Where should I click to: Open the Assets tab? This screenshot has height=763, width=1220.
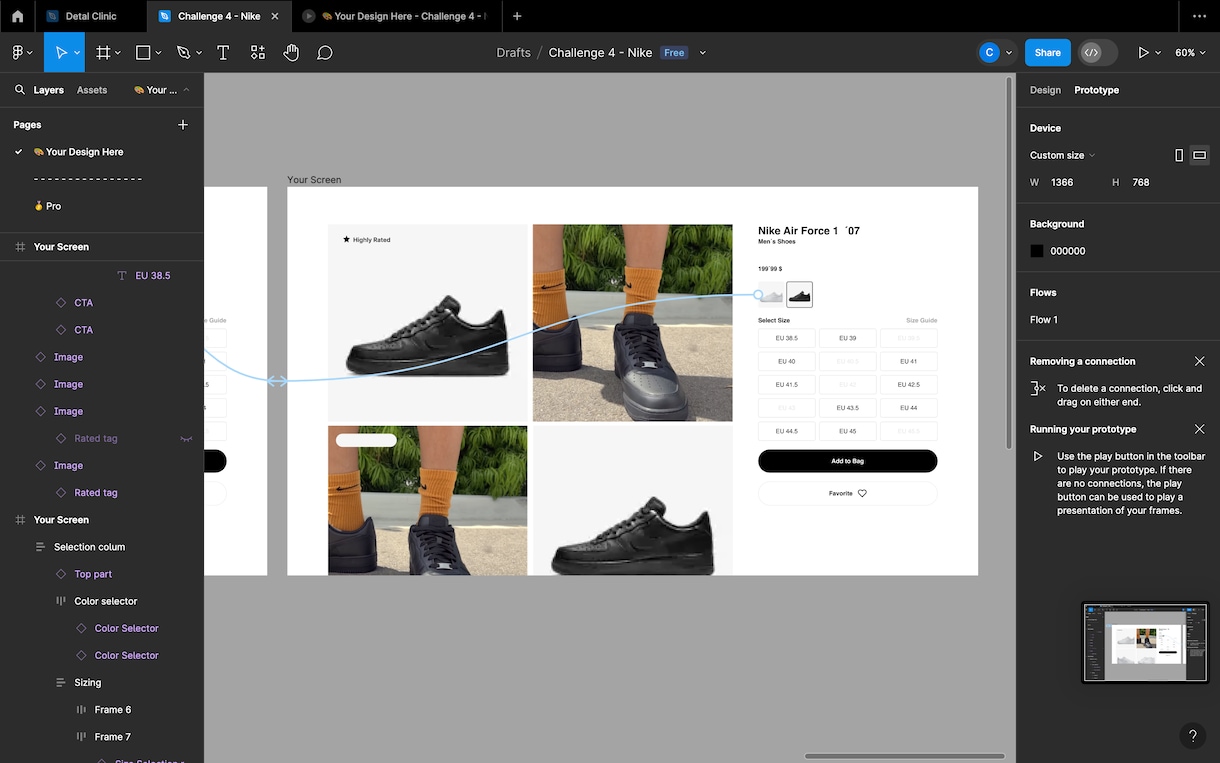click(x=92, y=90)
